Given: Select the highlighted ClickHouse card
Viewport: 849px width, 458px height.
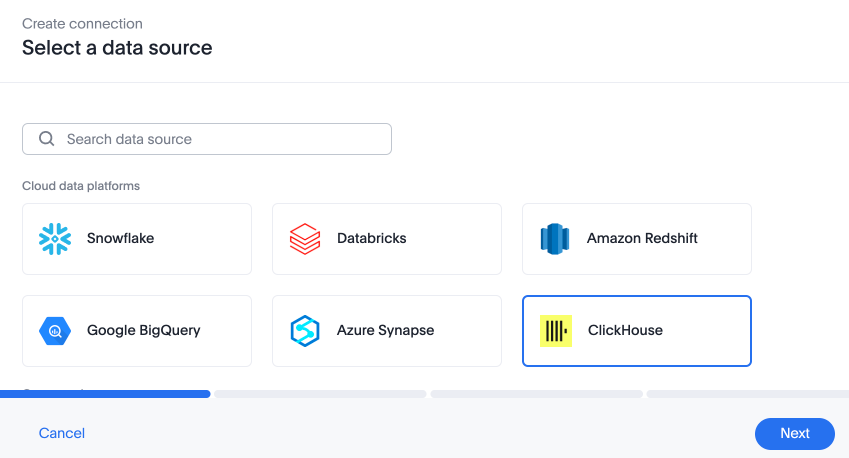Looking at the screenshot, I should click(637, 331).
